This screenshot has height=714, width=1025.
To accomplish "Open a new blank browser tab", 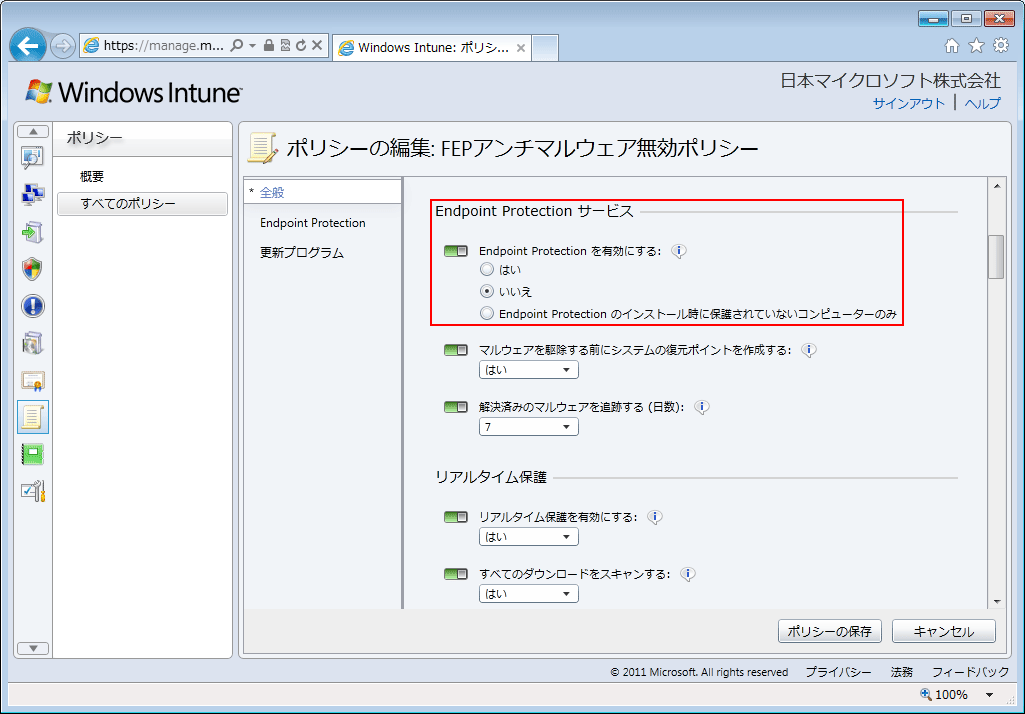I will [545, 48].
